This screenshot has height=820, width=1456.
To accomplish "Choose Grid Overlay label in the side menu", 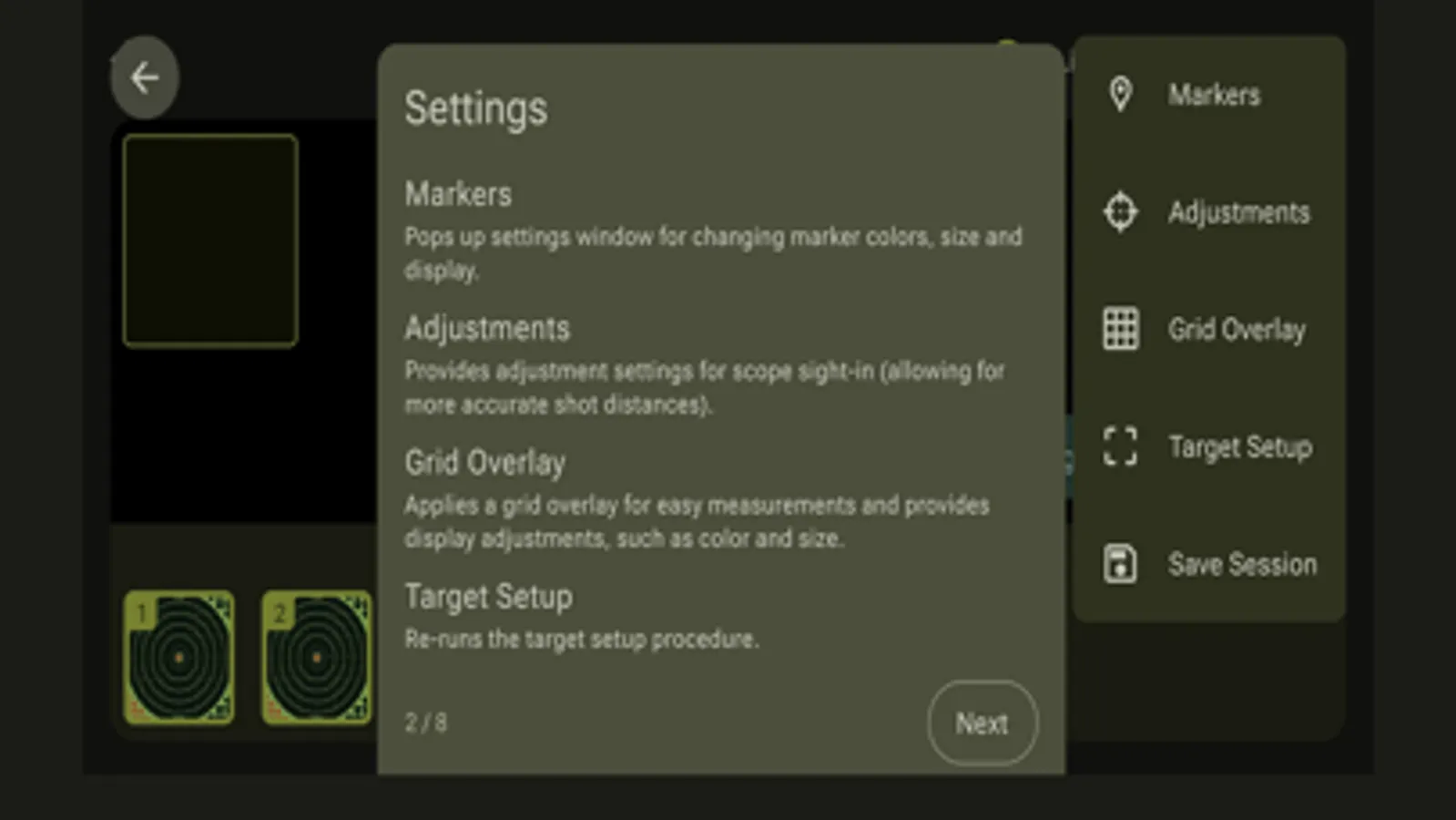I will pos(1237,330).
